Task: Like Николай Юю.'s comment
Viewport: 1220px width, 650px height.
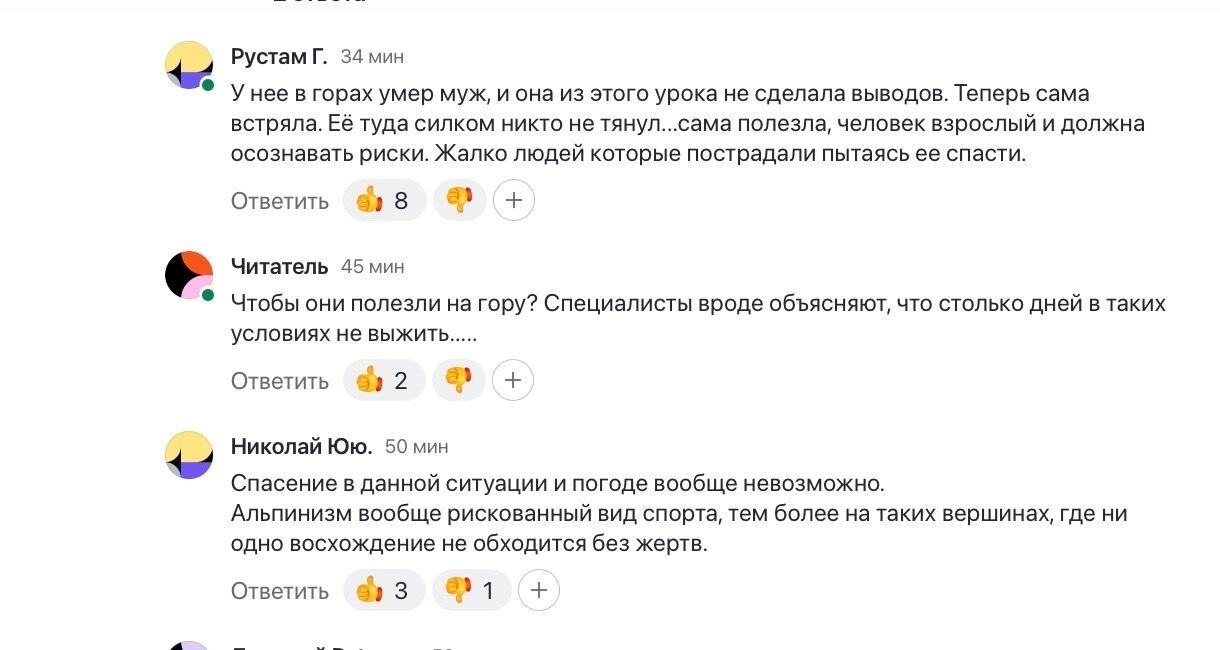Action: point(384,591)
